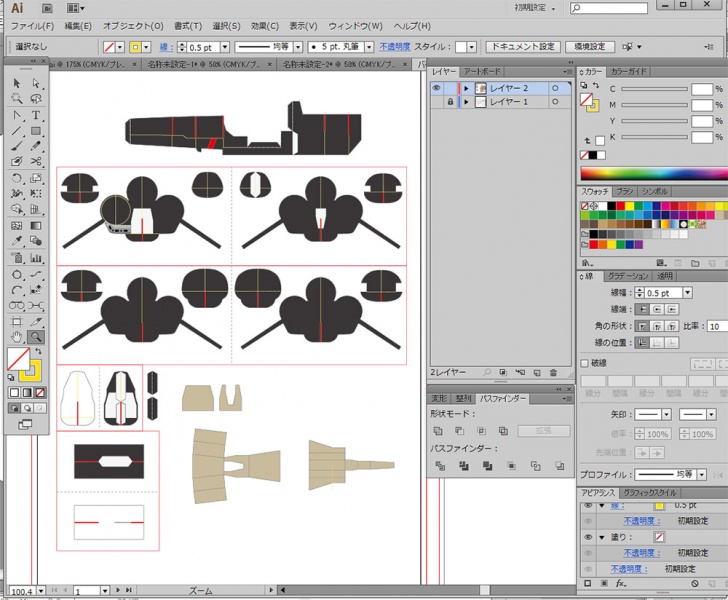Click the 比率 miter limit input field
The image size is (728, 600).
click(717, 326)
